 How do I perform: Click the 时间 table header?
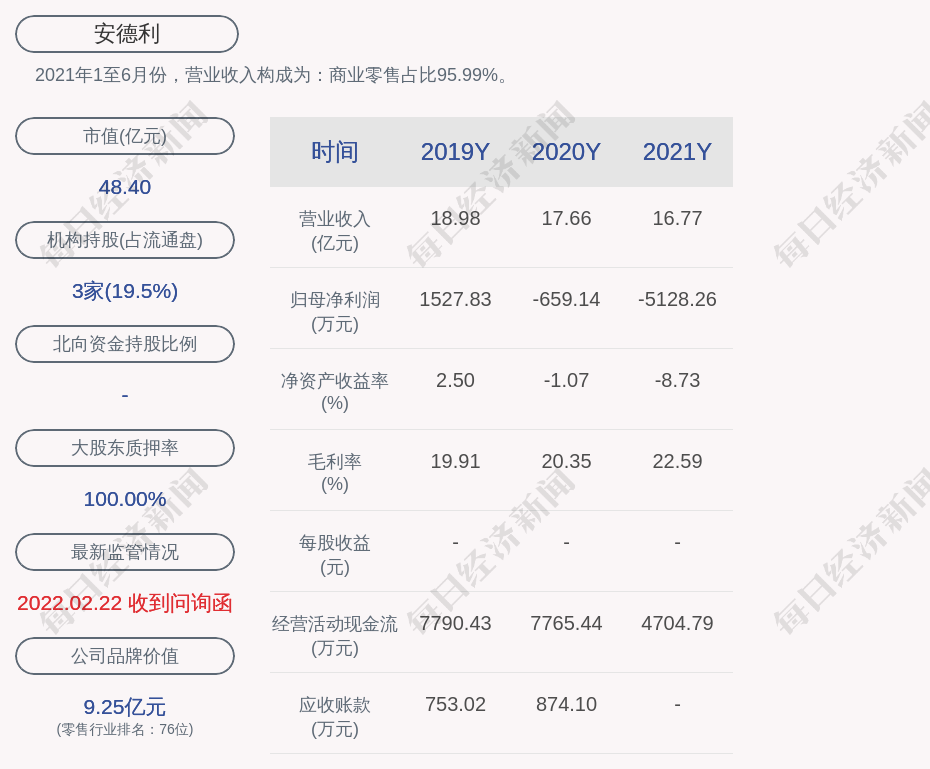pos(335,152)
